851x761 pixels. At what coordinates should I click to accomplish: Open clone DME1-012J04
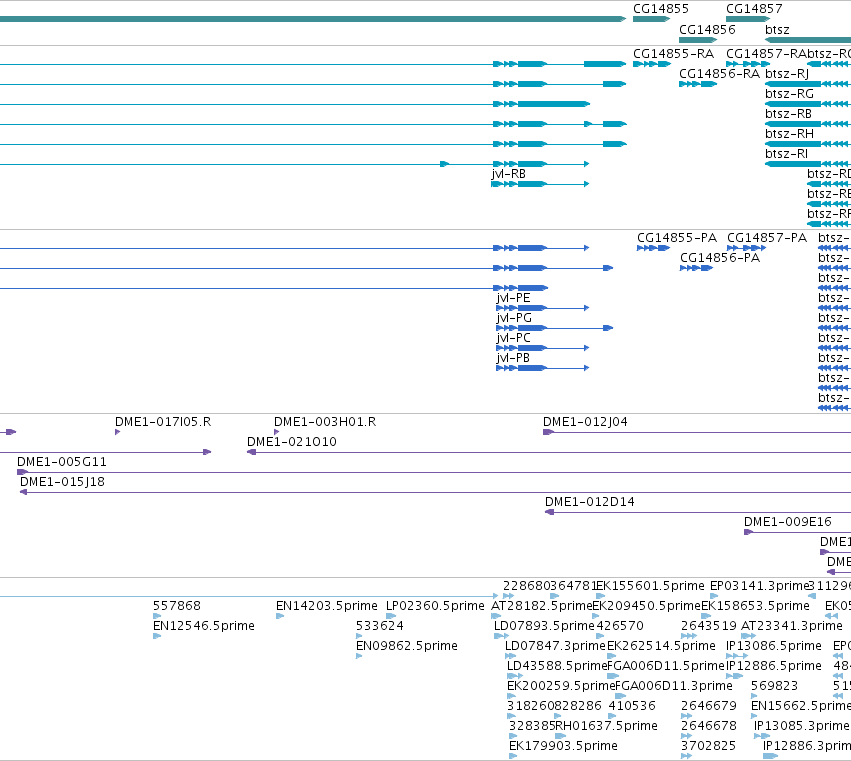tap(585, 422)
